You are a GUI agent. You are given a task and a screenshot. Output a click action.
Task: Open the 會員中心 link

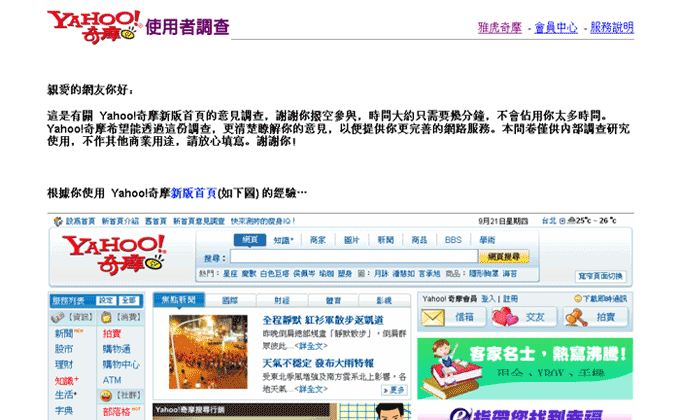(x=556, y=28)
